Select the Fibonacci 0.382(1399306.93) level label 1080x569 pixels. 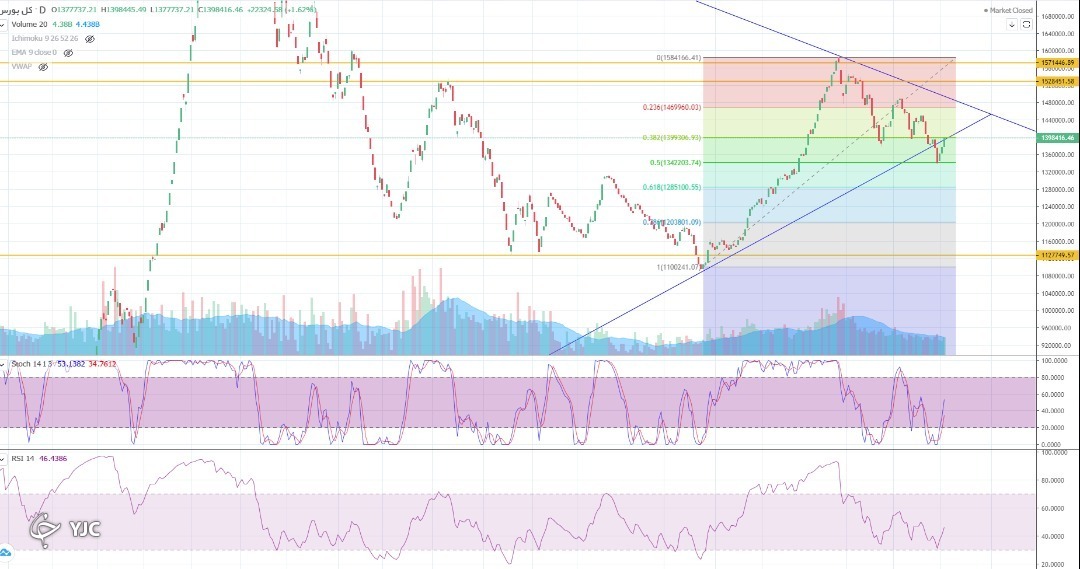coord(672,138)
